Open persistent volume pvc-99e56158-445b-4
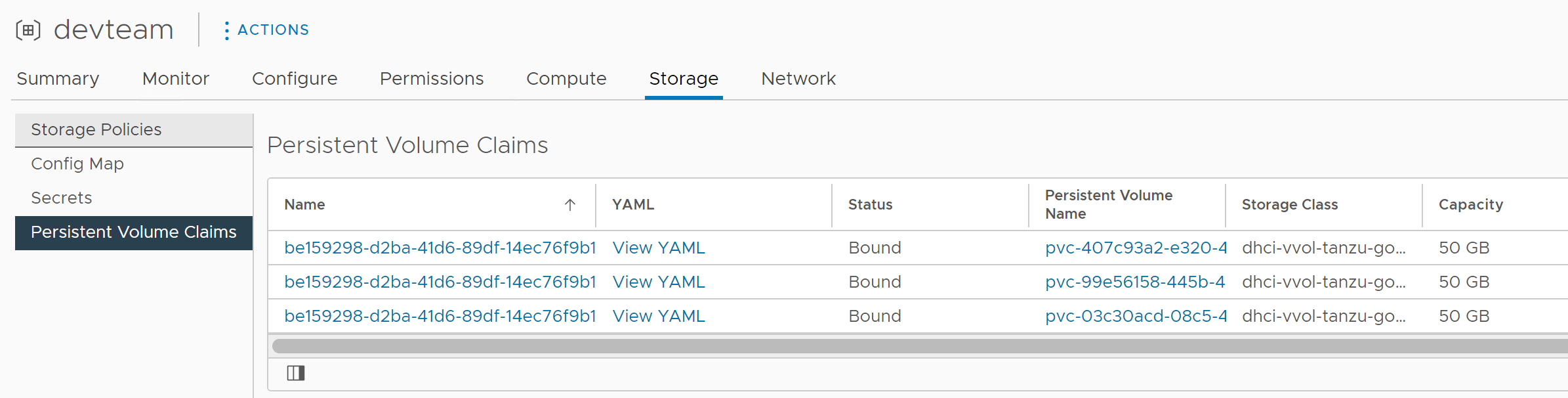The height and width of the screenshot is (398, 1568). pyautogui.click(x=1135, y=282)
